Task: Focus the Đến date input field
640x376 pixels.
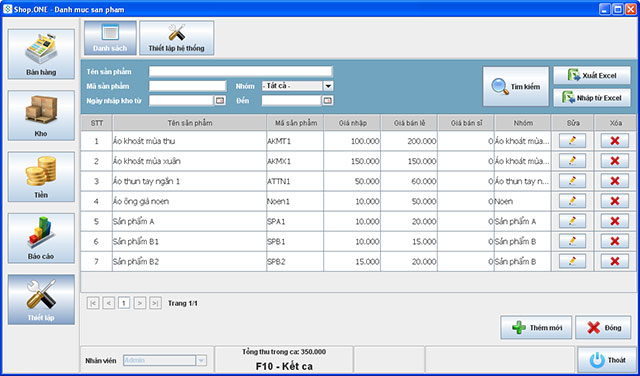Action: [x=291, y=100]
